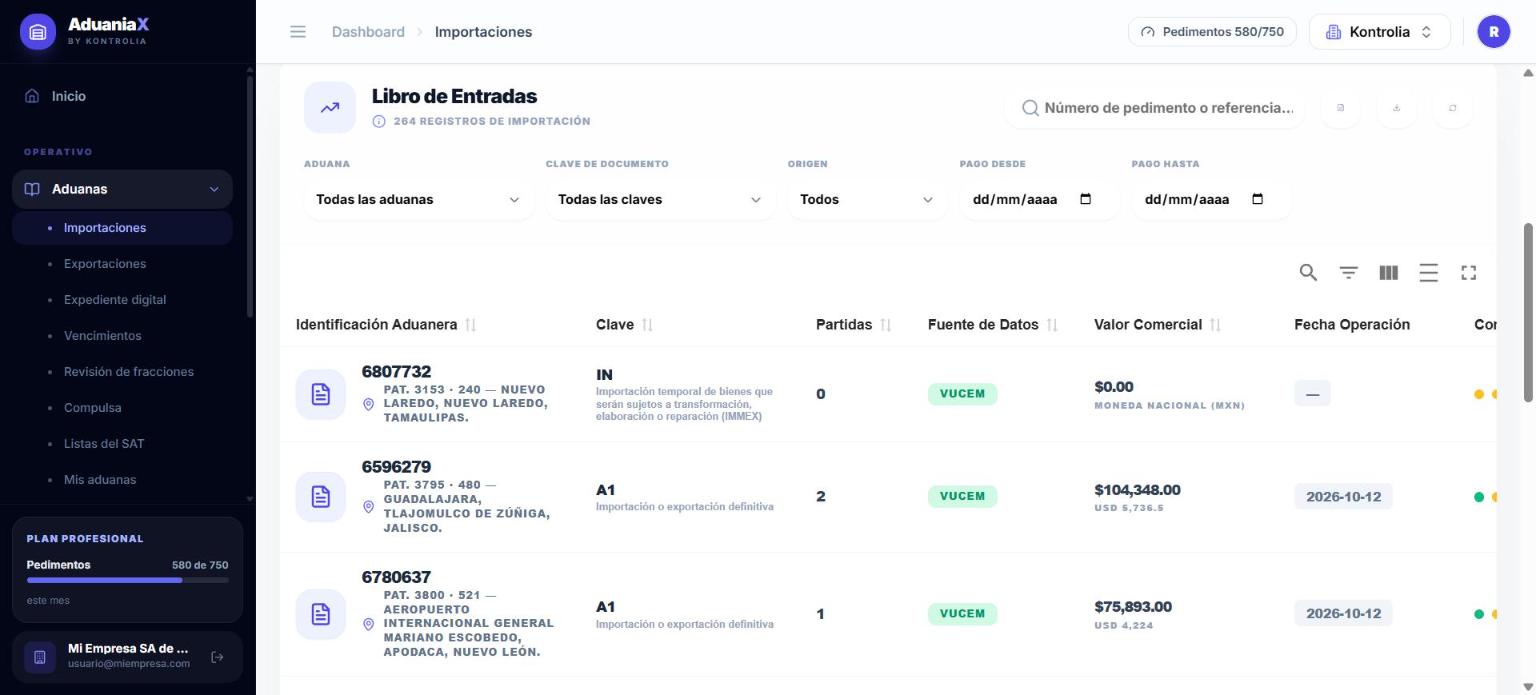1536x695 pixels.
Task: Open the Todas las aduanas dropdown
Action: pos(418,199)
